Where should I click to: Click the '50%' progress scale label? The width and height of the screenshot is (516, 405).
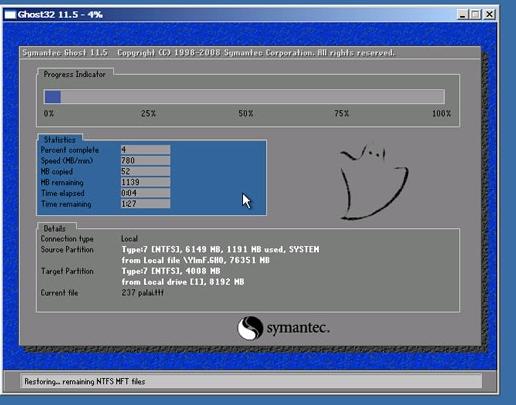(246, 114)
